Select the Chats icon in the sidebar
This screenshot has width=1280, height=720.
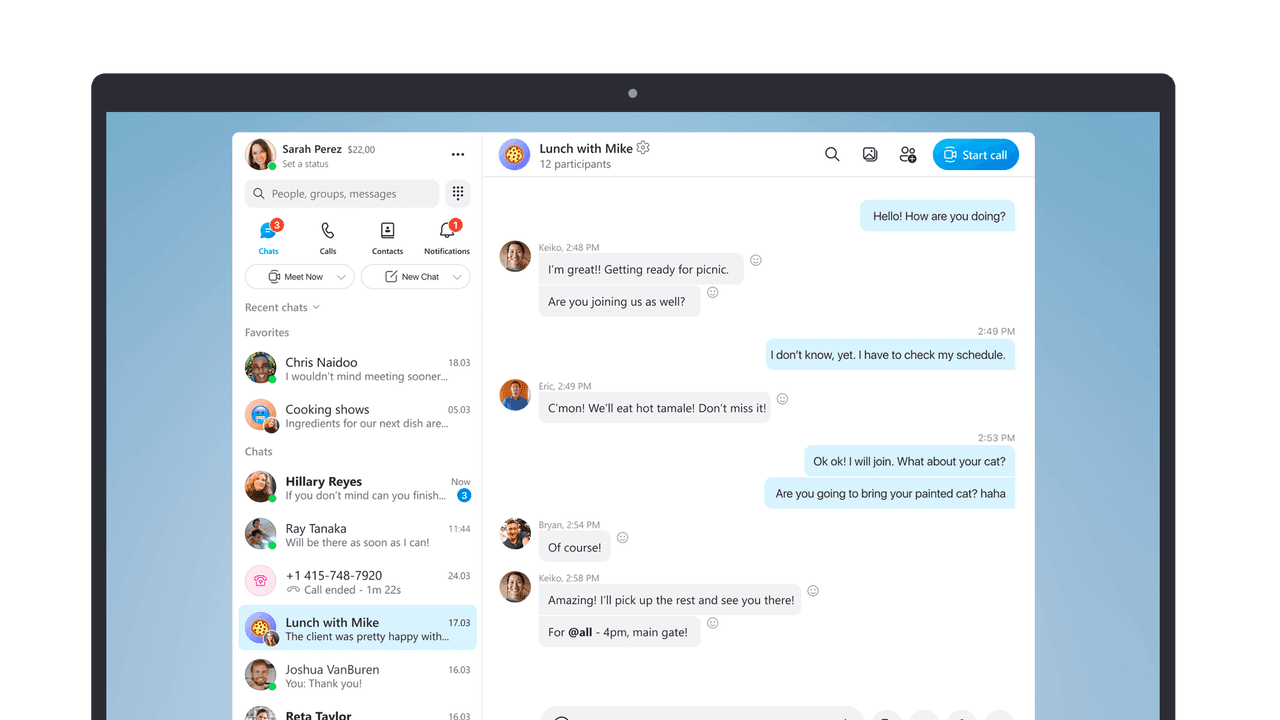[x=268, y=229]
